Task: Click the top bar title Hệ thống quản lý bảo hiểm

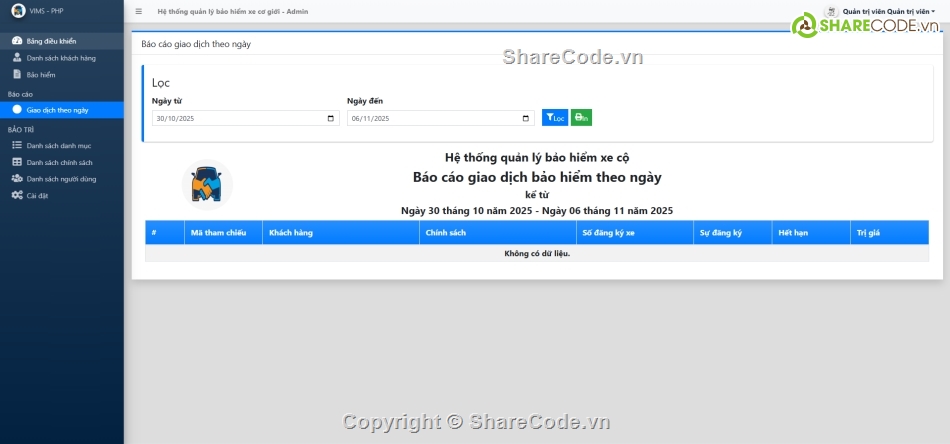Action: tap(232, 12)
